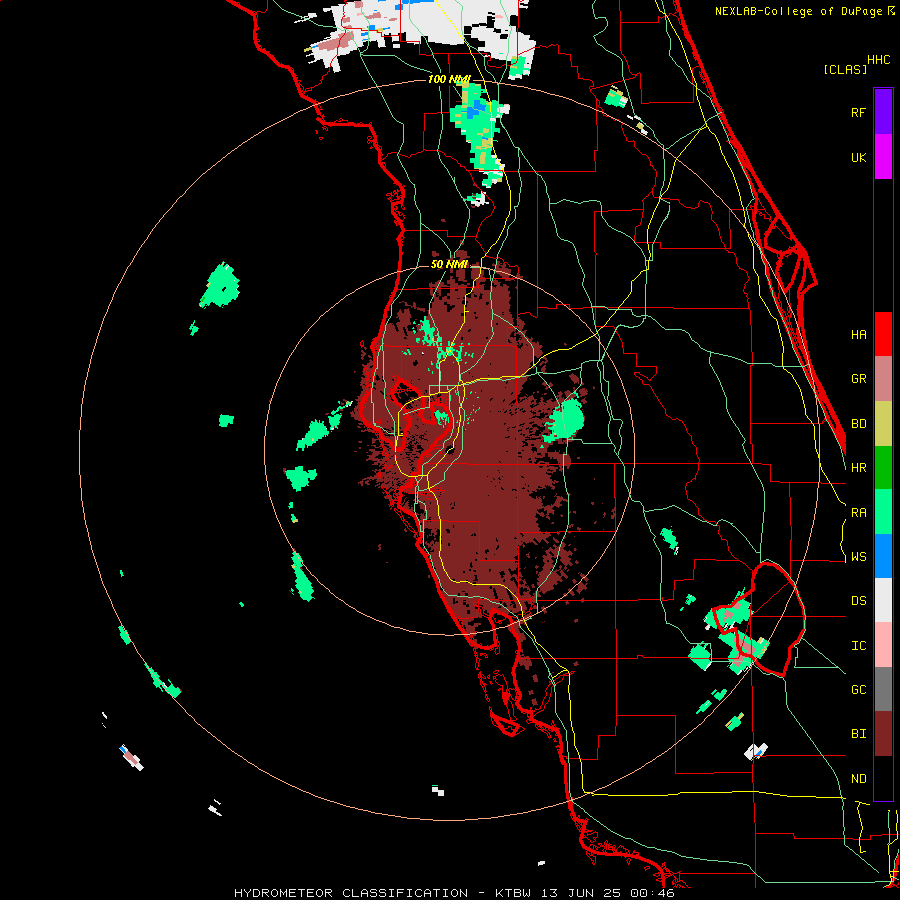
Task: Pick the yellow BD legend color block
Action: pyautogui.click(x=883, y=423)
